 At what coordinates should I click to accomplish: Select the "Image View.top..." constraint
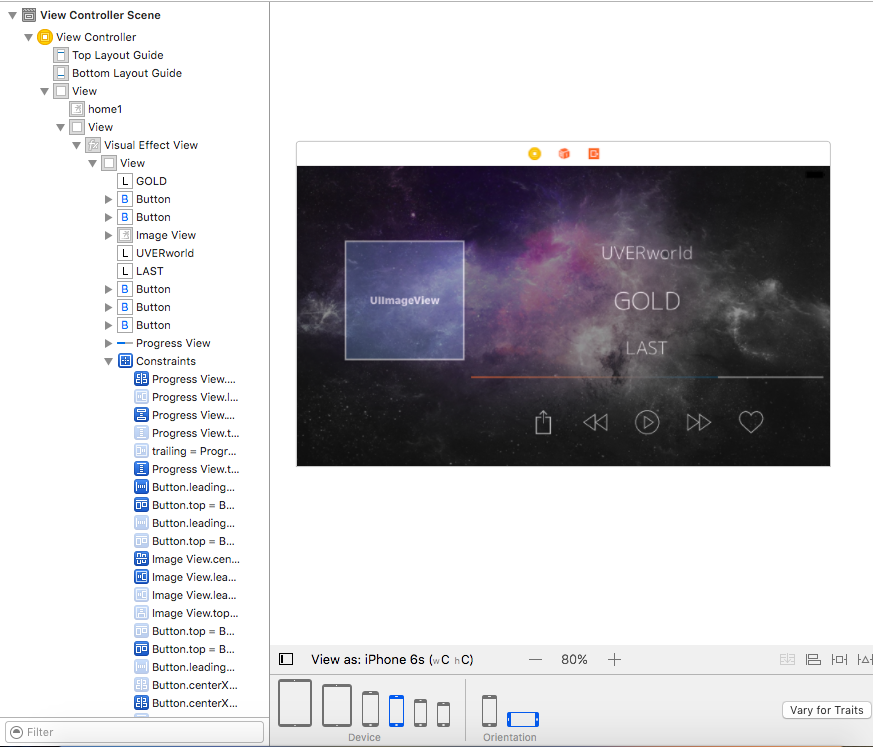[x=195, y=613]
